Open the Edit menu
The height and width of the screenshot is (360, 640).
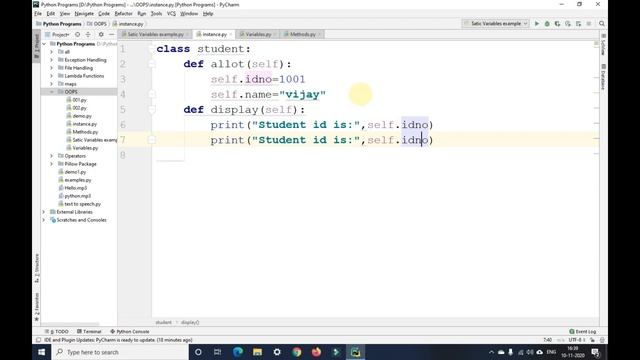pyautogui.click(x=51, y=13)
